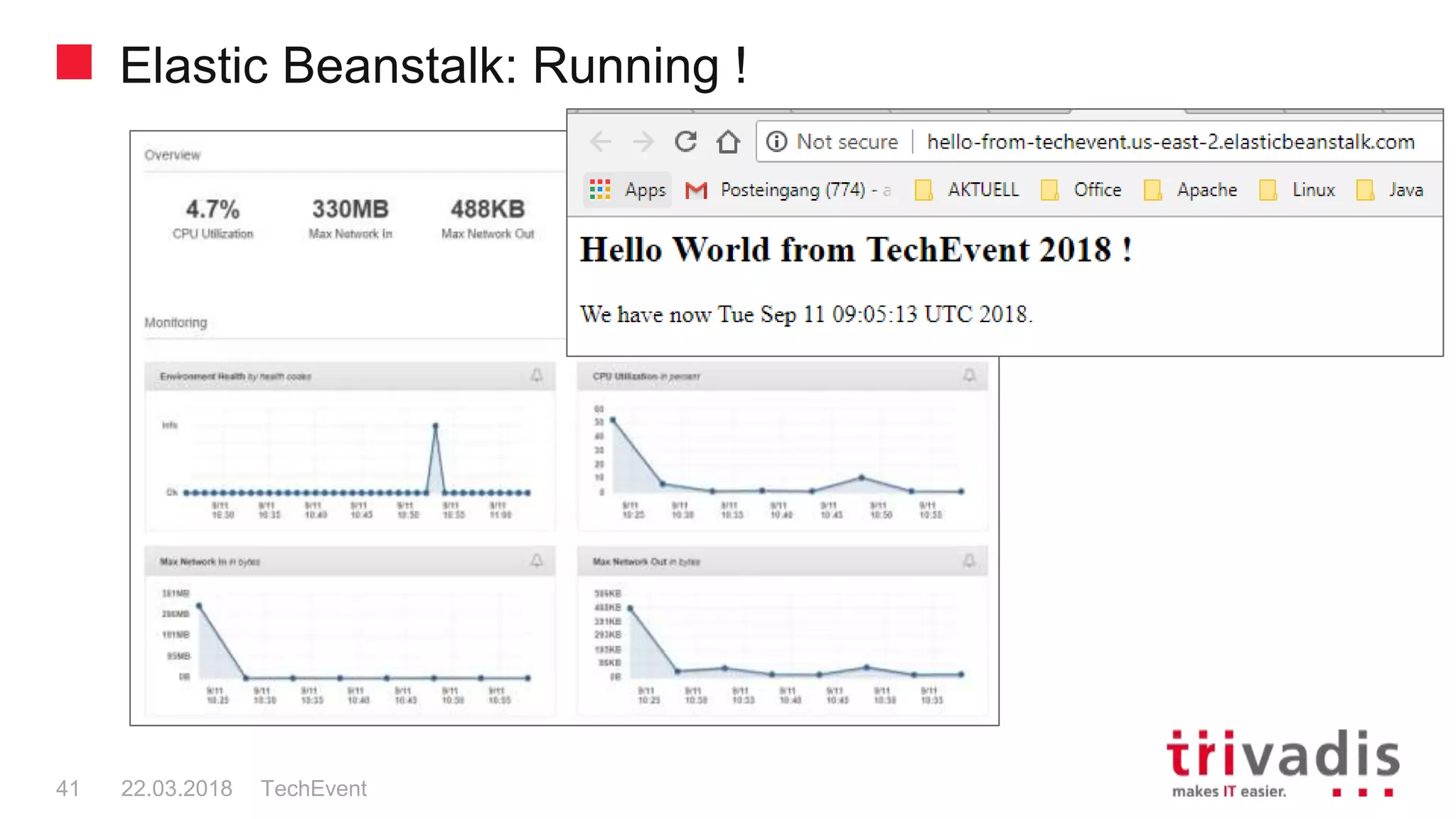
Task: Click the Monitoring section heading
Action: point(176,323)
